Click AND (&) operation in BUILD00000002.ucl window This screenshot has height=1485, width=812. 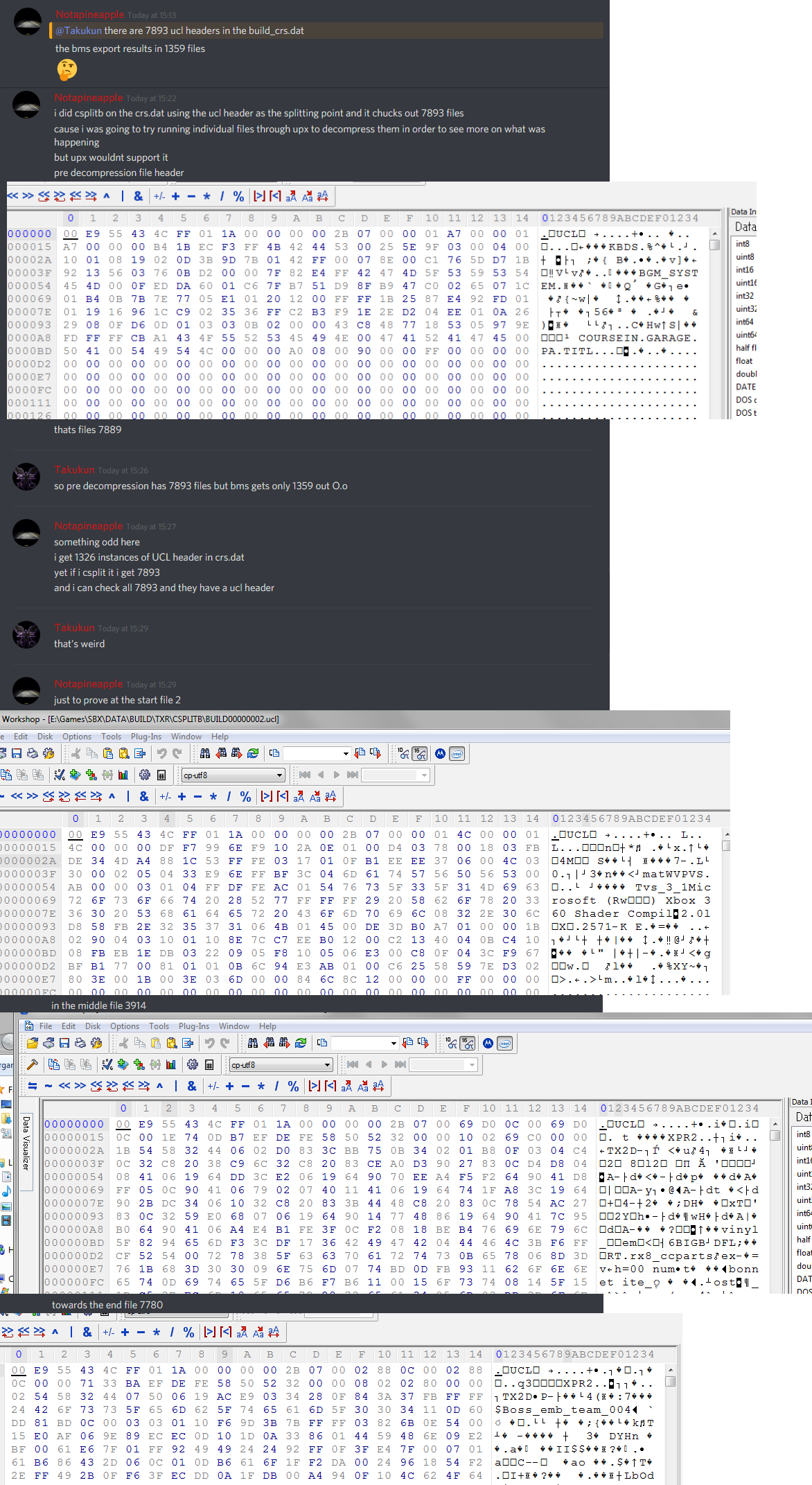coord(143,796)
